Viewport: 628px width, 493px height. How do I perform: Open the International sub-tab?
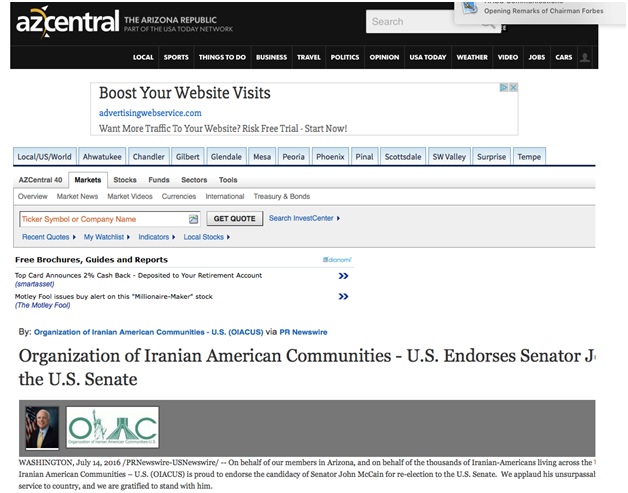[x=225, y=196]
